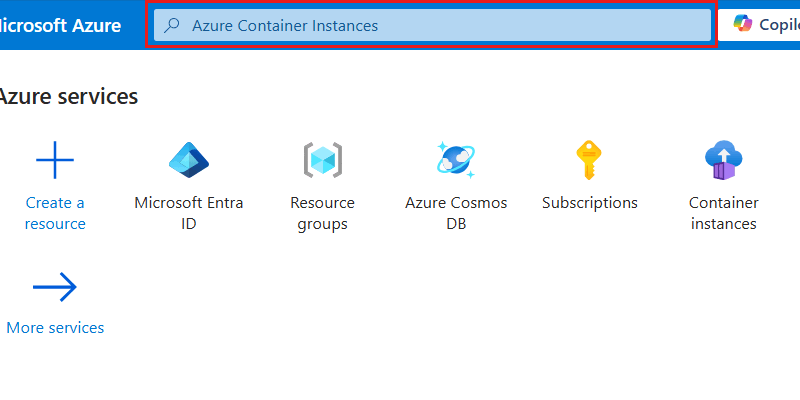Open the Container instances cloud icon
Viewport: 800px width, 400px height.
click(723, 159)
